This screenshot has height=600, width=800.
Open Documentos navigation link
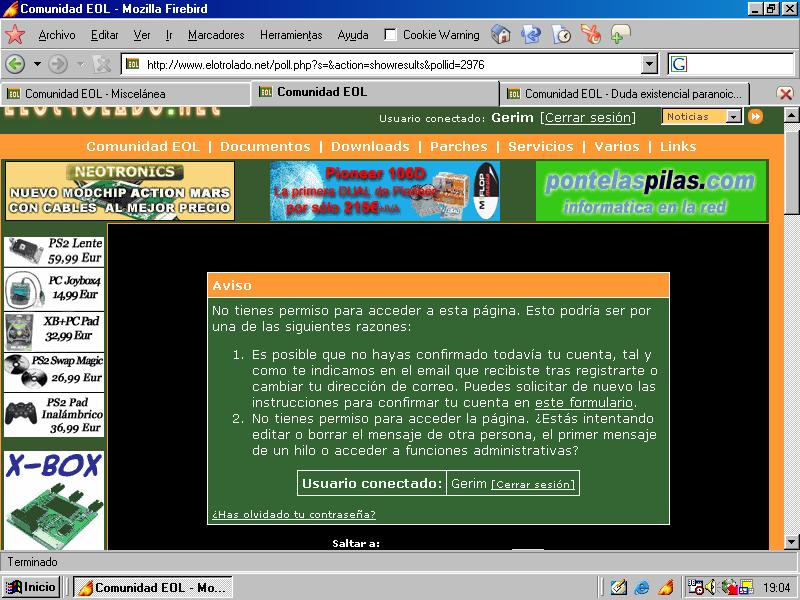pyautogui.click(x=265, y=146)
